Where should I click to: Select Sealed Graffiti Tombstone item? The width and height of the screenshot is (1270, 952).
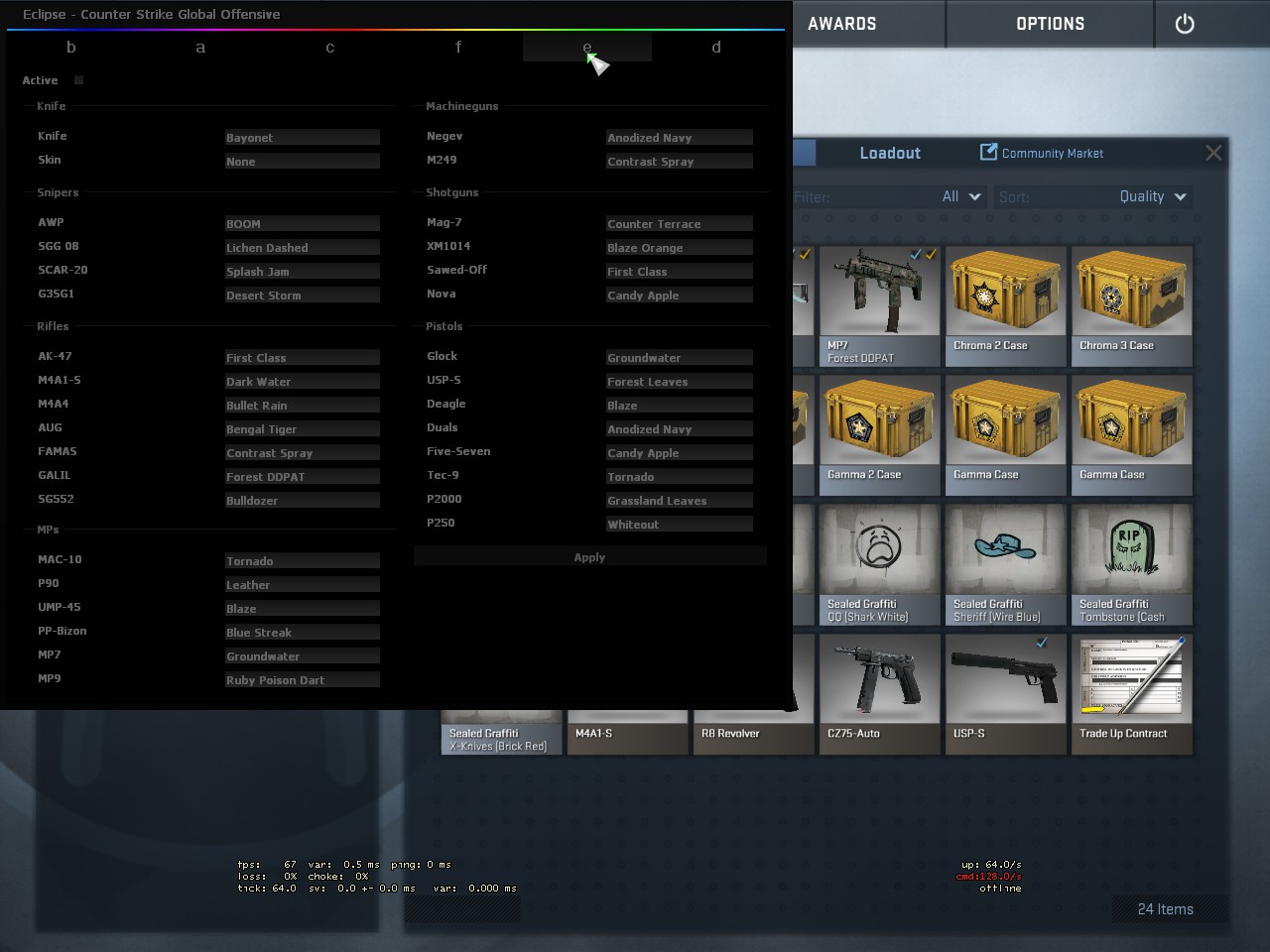(1132, 565)
